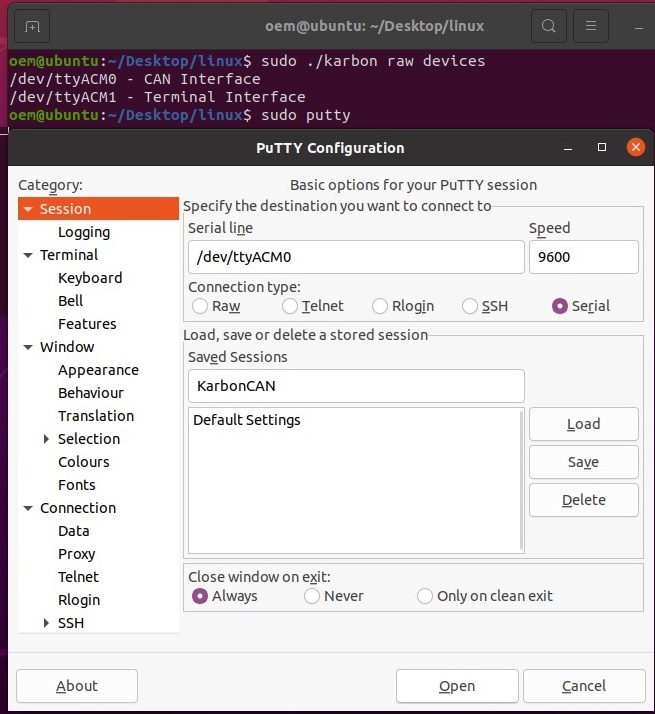
Task: Click the /dev/ttyACM1 Terminal Interface line
Action: pos(158,97)
